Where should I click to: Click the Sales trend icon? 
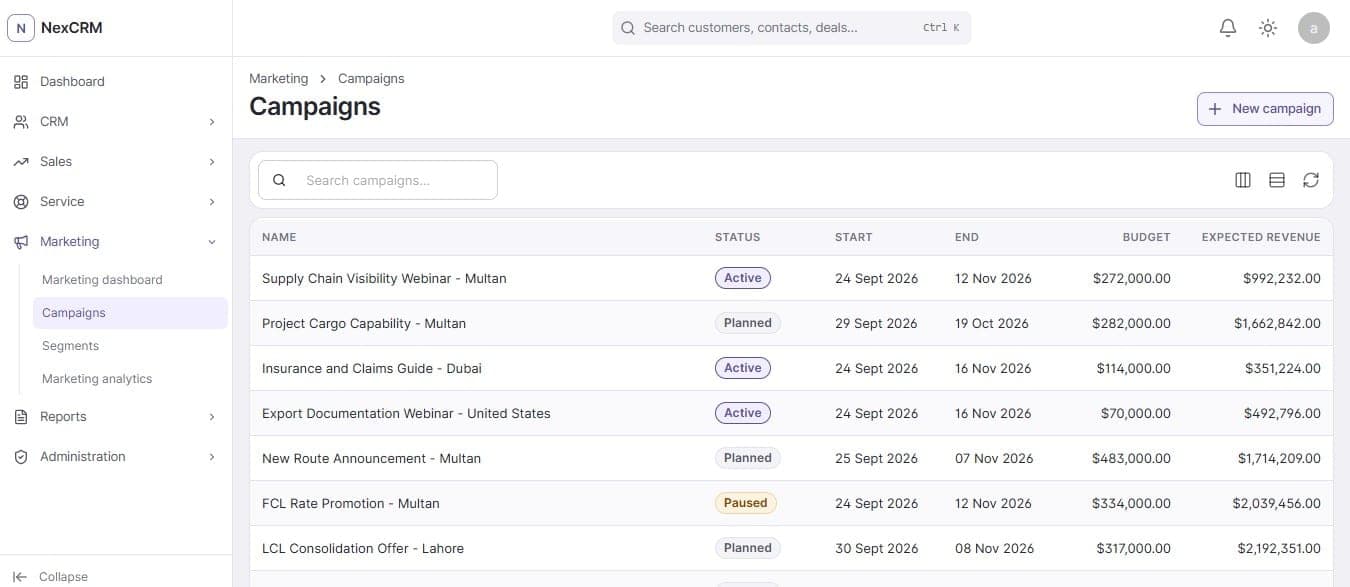(21, 162)
